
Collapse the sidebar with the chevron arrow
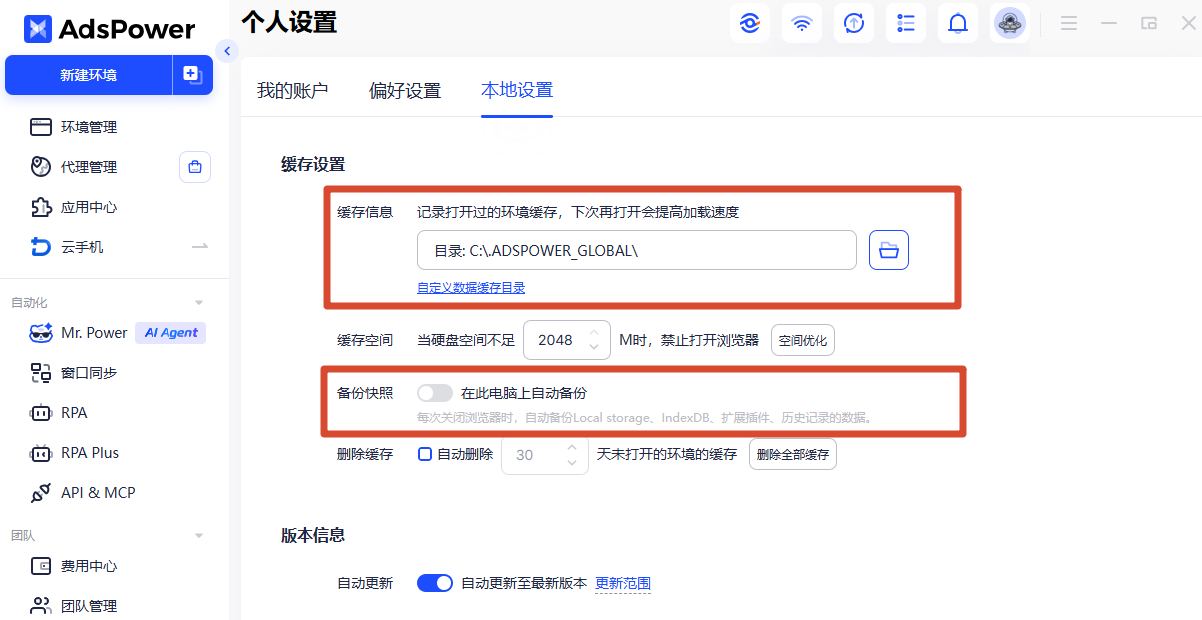[228, 51]
